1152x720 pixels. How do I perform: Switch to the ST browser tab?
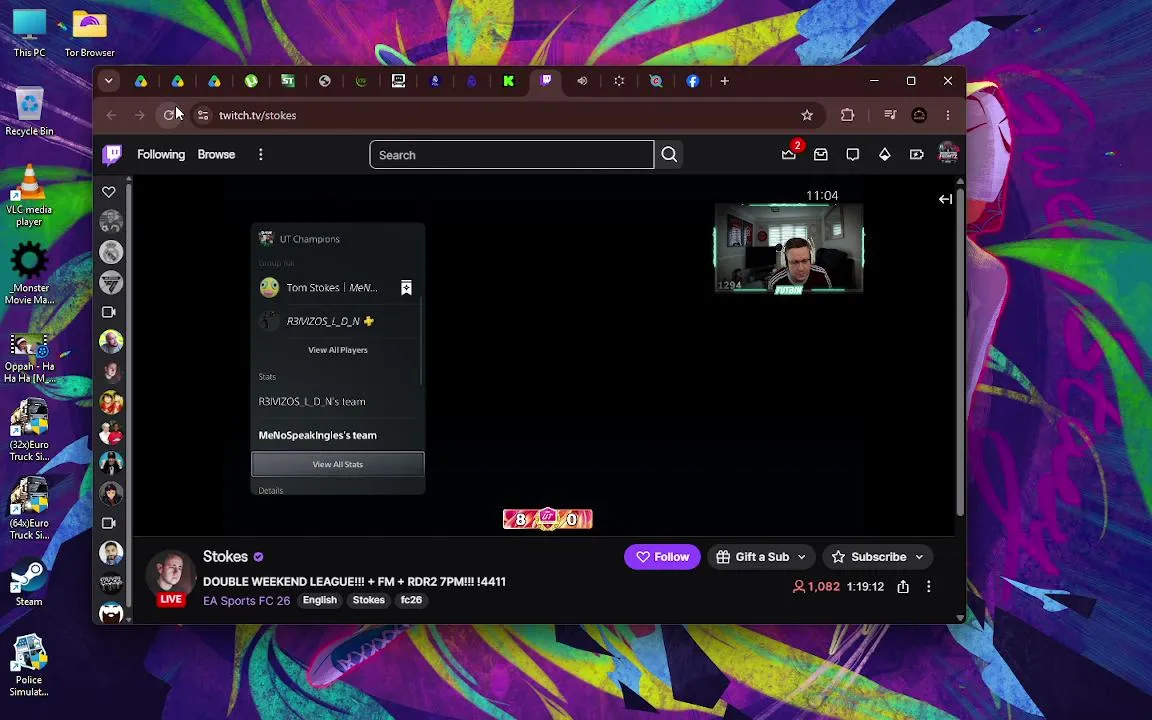[288, 81]
